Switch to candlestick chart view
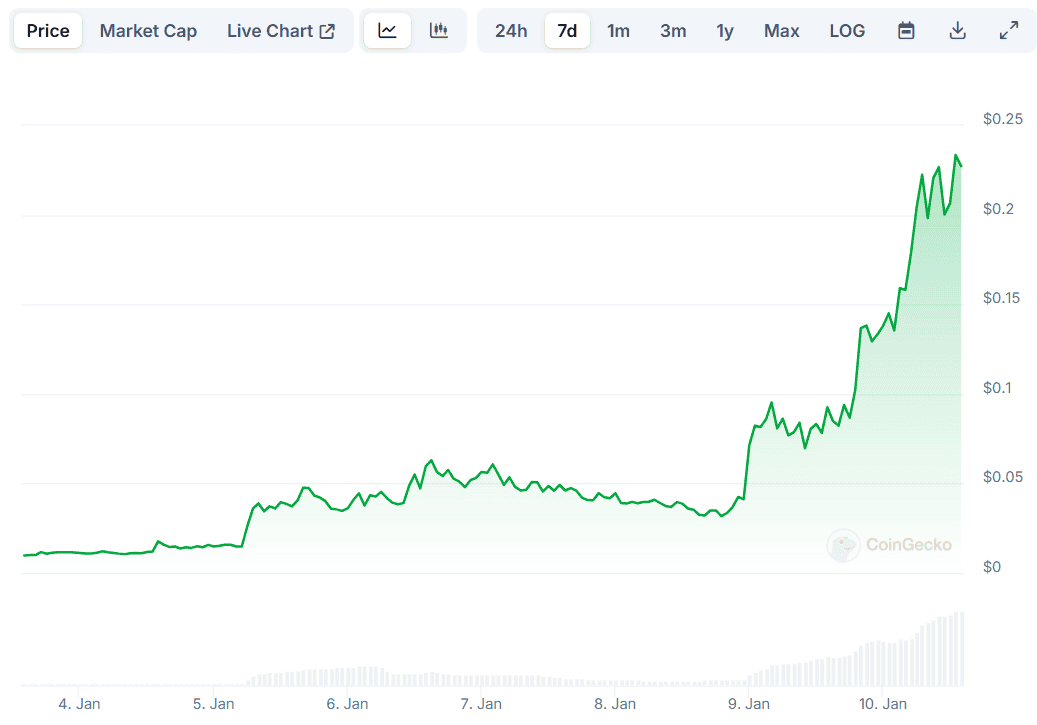The height and width of the screenshot is (725, 1037). 439,31
